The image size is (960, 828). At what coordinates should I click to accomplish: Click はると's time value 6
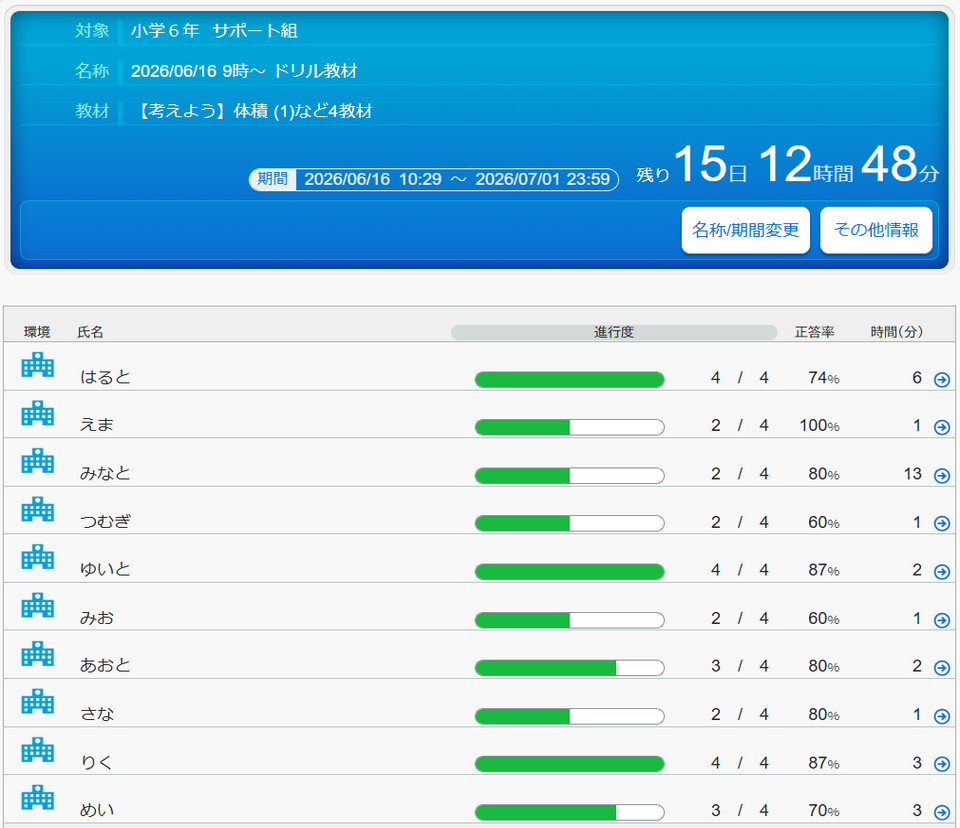click(917, 377)
